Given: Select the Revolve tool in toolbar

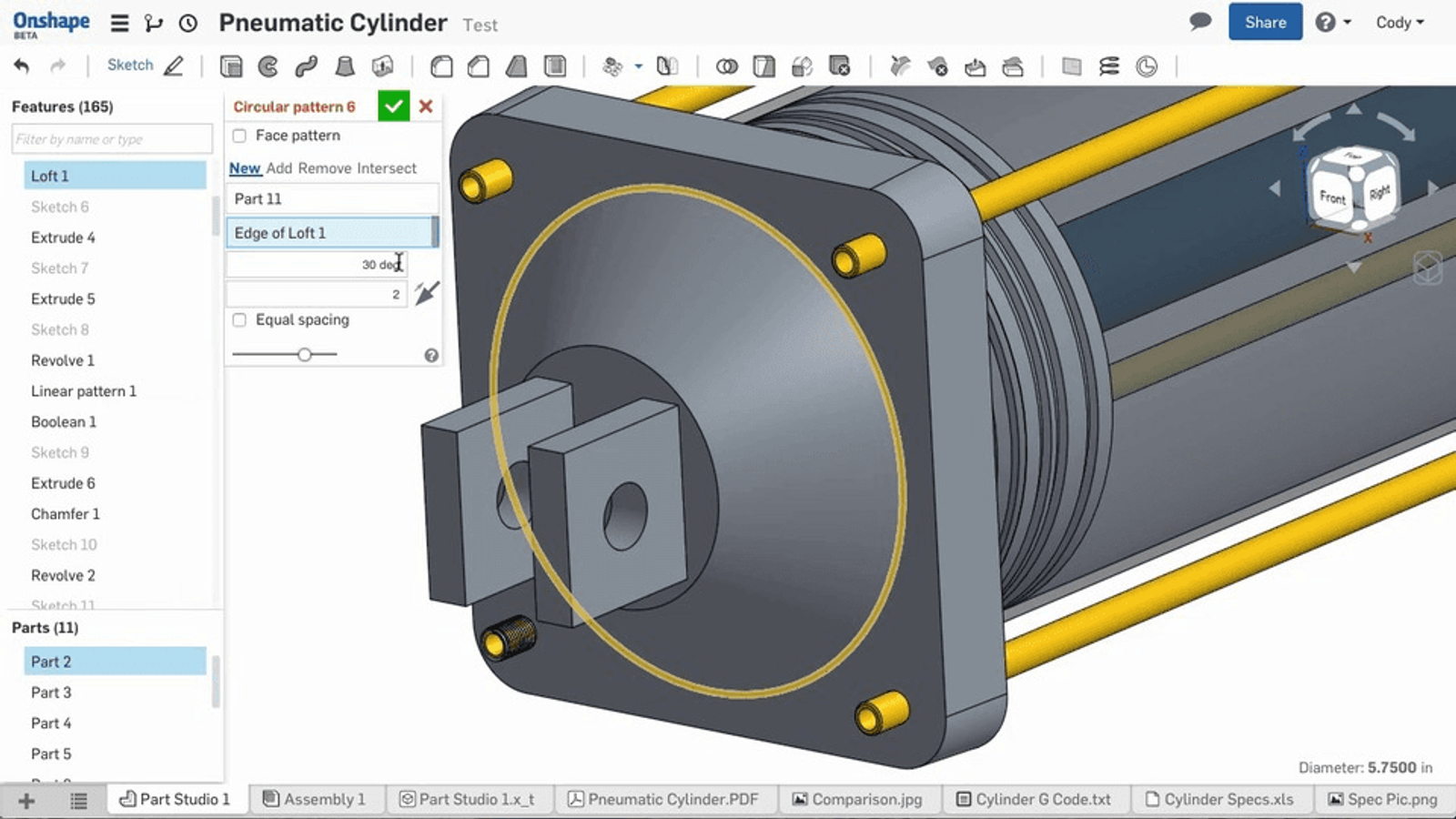Looking at the screenshot, I should click(x=268, y=66).
